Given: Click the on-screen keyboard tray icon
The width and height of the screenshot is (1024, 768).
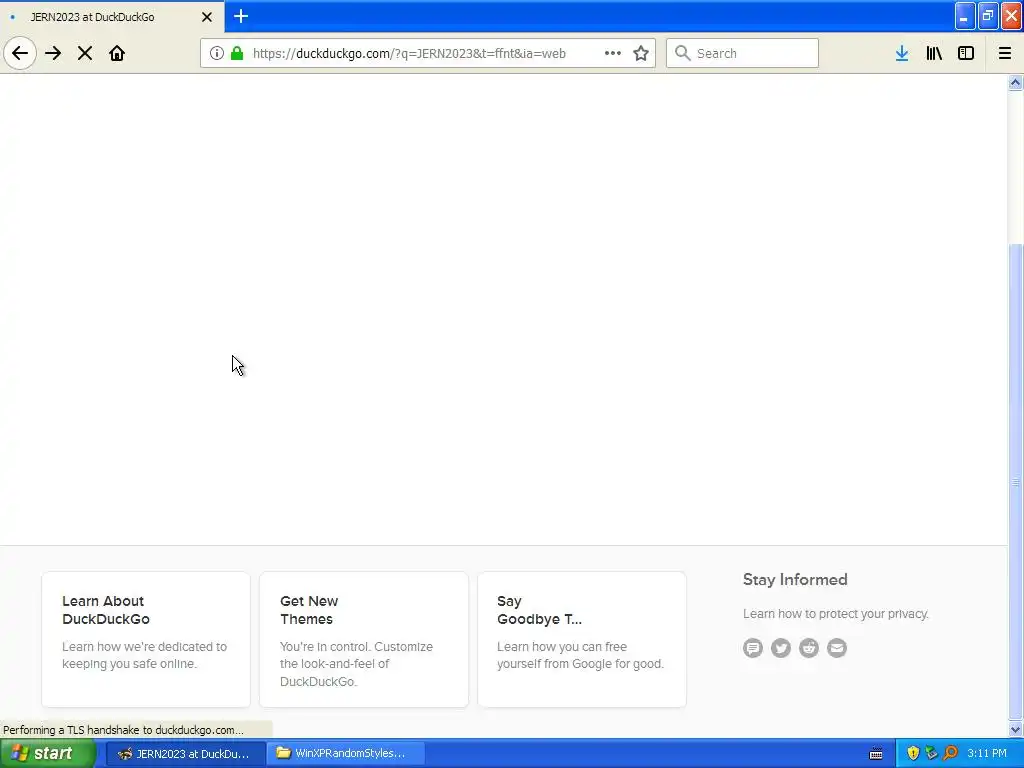Looking at the screenshot, I should [x=876, y=754].
